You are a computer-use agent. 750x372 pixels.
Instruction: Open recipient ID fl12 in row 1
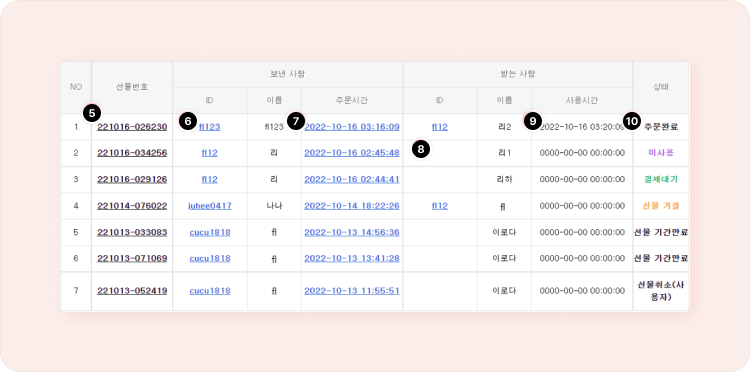[x=440, y=127]
